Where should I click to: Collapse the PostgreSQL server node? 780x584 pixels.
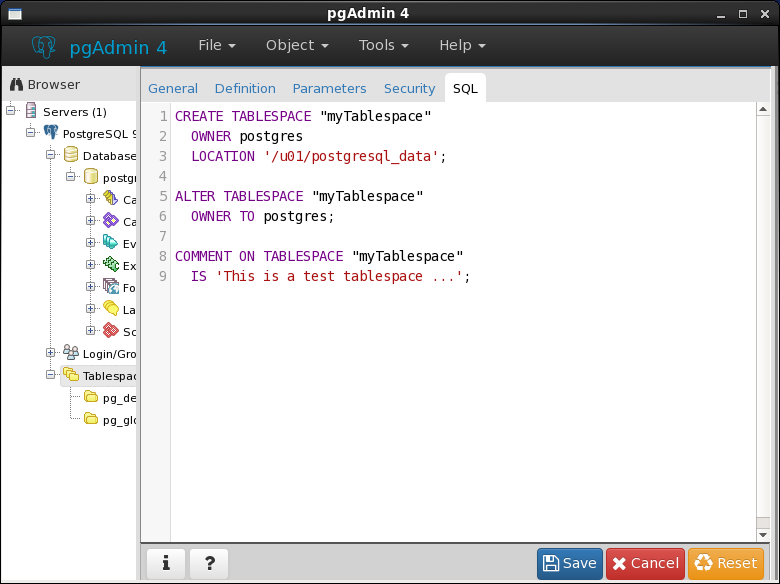(31, 132)
